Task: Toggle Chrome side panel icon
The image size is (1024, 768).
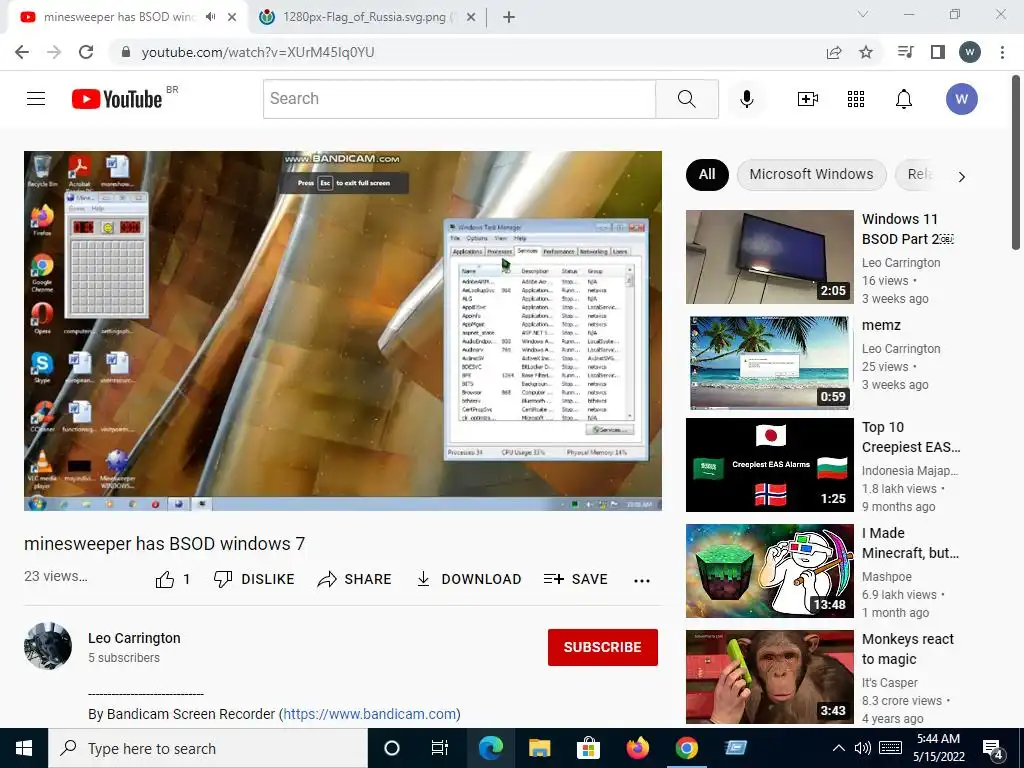Action: pyautogui.click(x=938, y=52)
